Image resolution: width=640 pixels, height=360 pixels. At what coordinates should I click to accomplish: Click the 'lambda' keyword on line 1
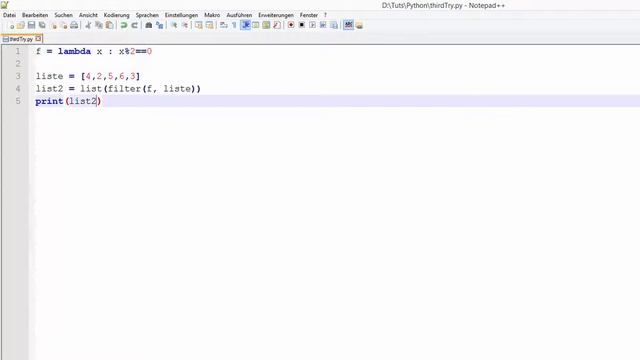pyautogui.click(x=74, y=51)
